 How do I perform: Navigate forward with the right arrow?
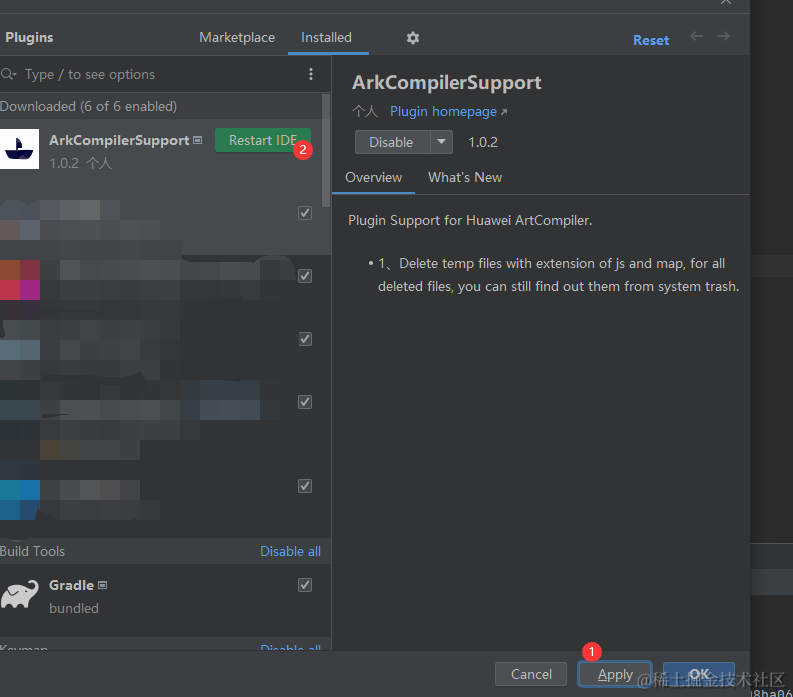coord(723,36)
